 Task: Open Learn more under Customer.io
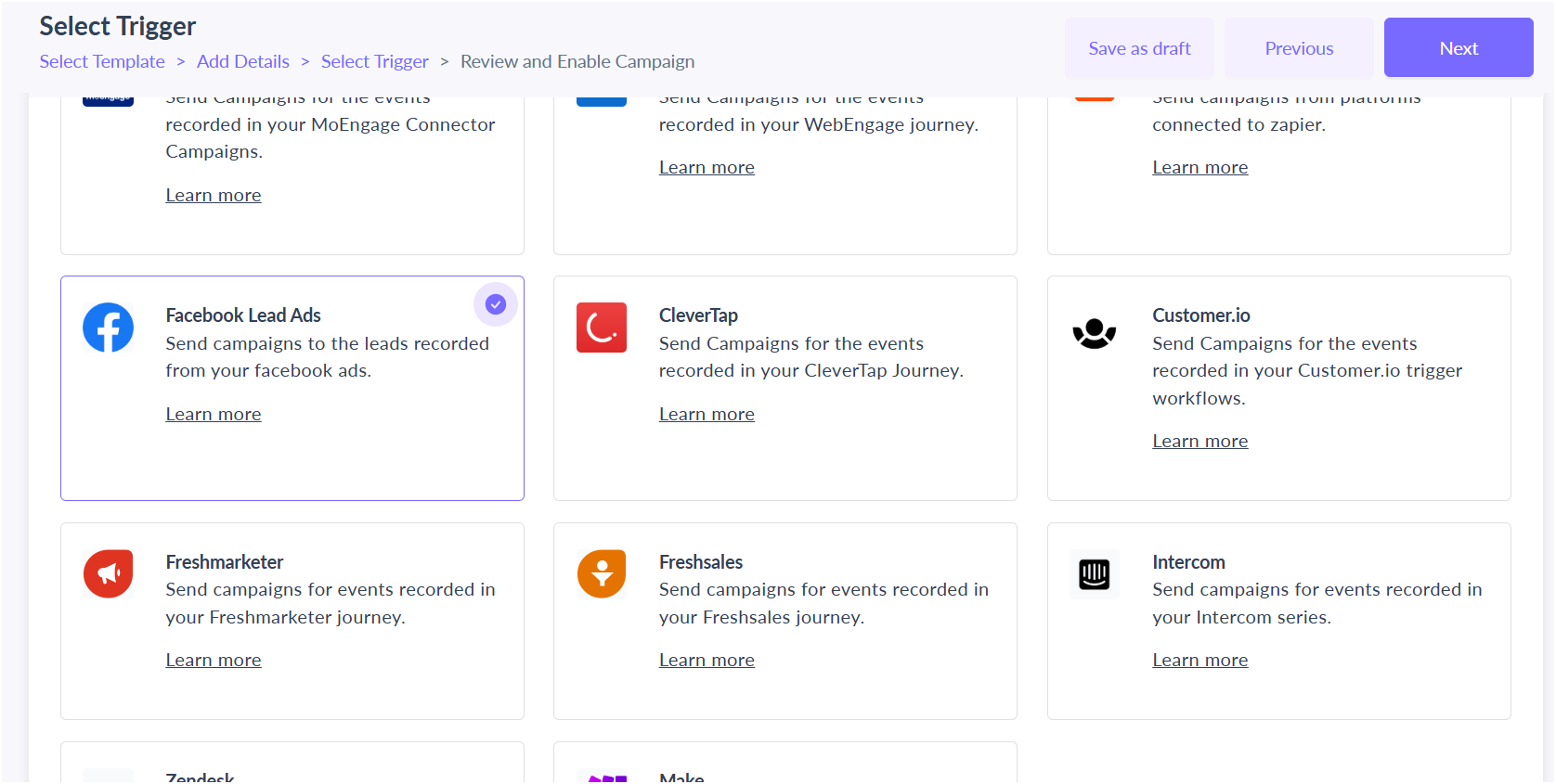[x=1200, y=441]
